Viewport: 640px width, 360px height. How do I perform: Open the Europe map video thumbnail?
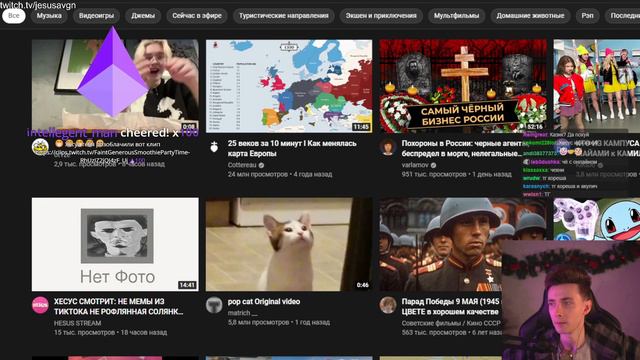coord(289,86)
